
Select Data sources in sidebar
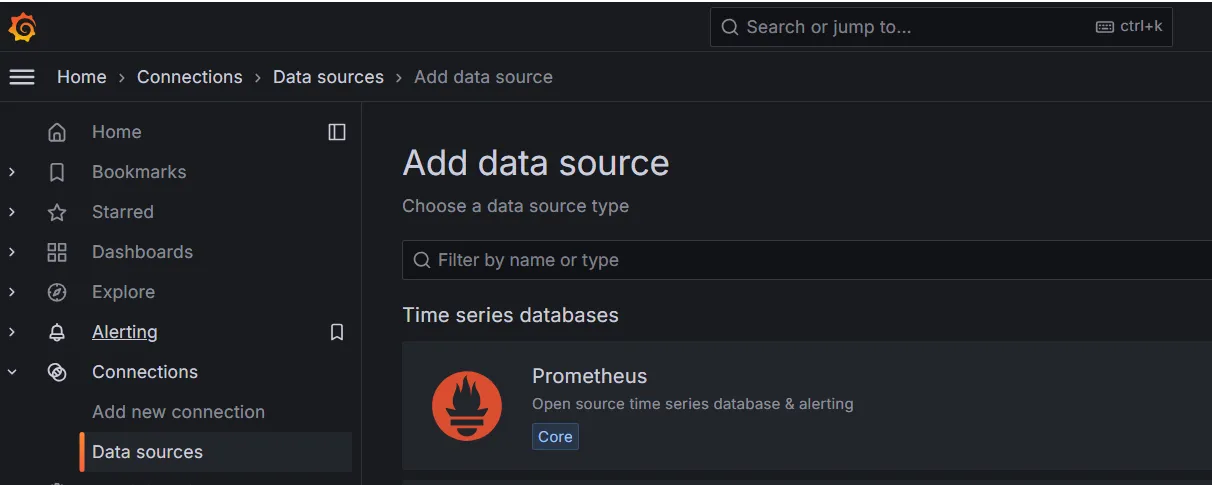click(x=215, y=452)
